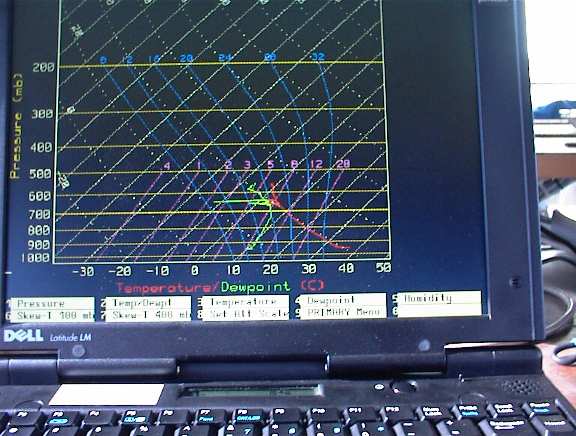Click the Pressure (mb) axis title
This screenshot has height=436, width=576.
[16, 126]
